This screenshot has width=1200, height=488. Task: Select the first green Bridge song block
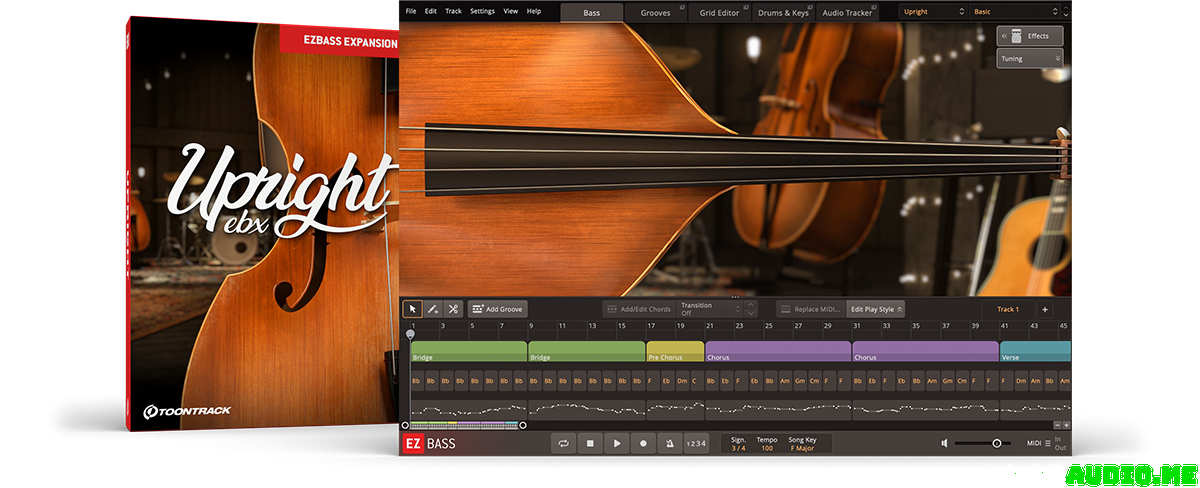coord(468,351)
